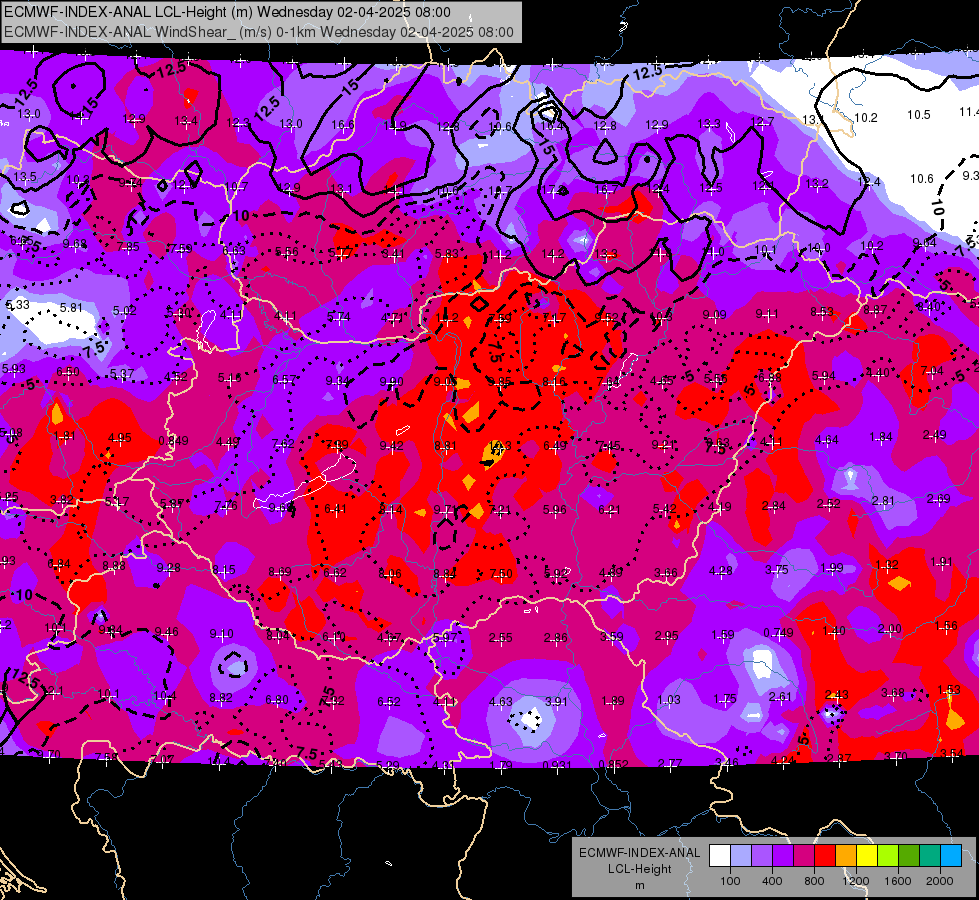The width and height of the screenshot is (979, 900).
Task: Click the yellow legend color swatch
Action: point(867,856)
